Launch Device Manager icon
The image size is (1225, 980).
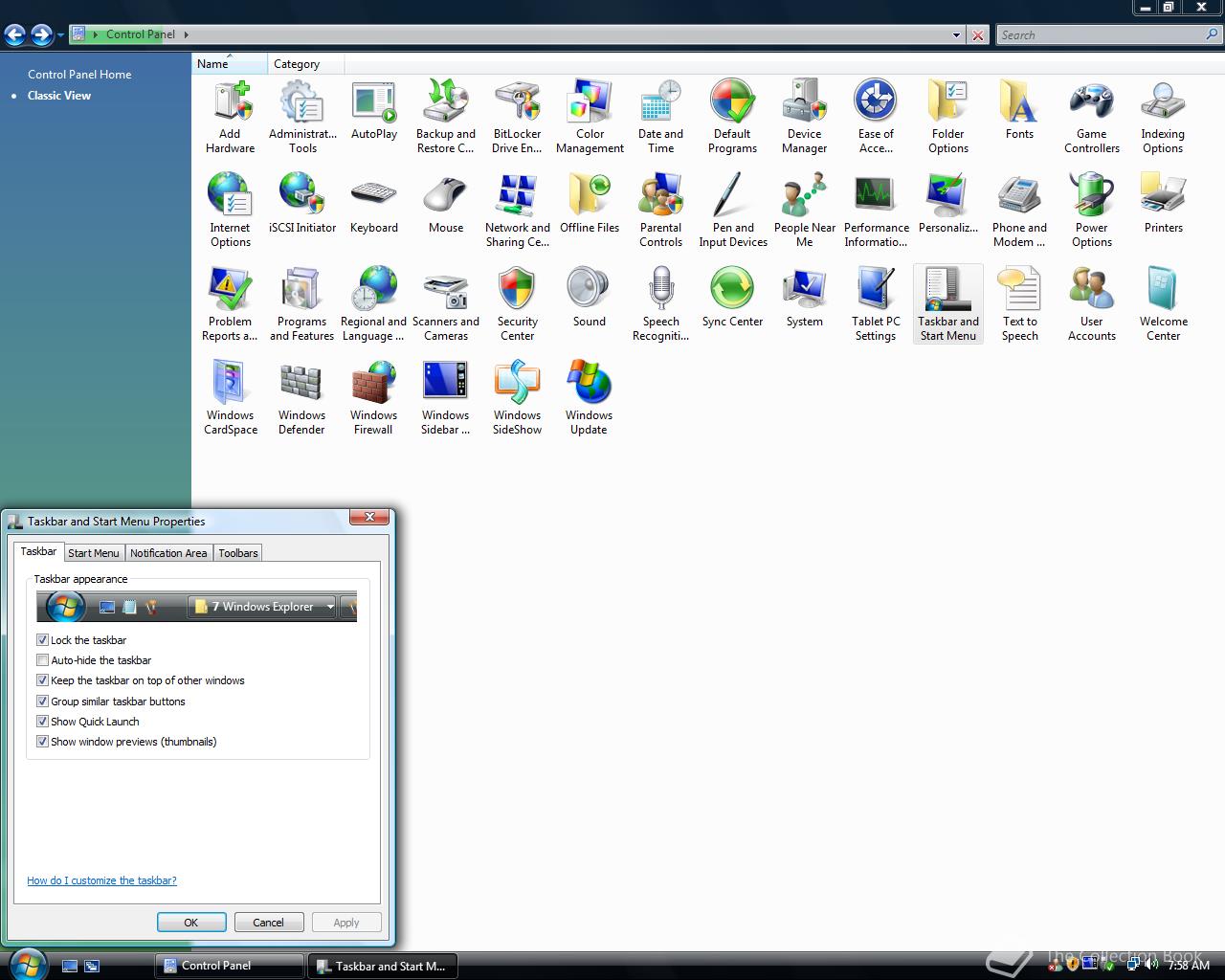(x=805, y=117)
